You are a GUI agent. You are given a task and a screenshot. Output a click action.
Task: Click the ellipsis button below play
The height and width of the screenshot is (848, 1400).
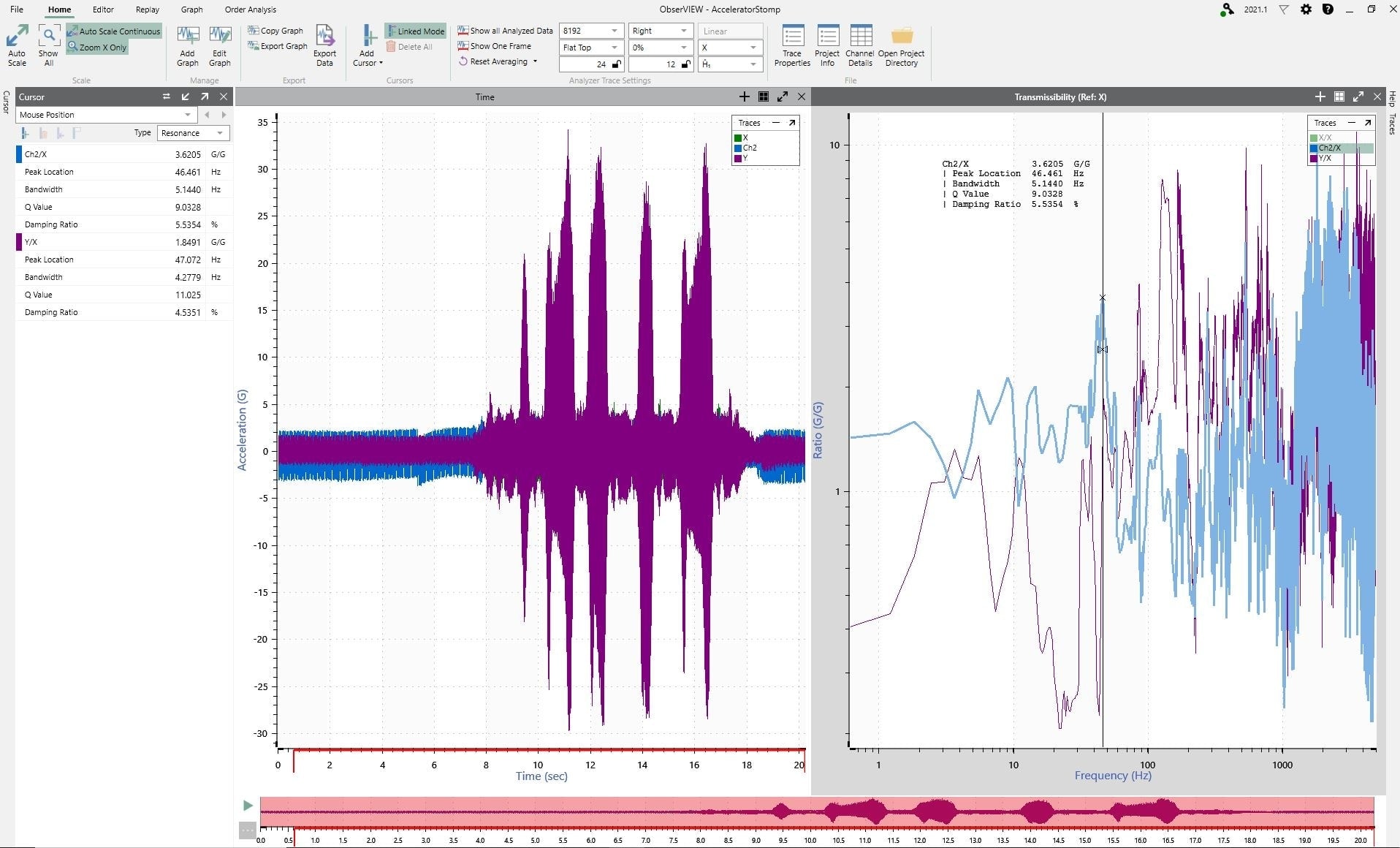coord(247,830)
